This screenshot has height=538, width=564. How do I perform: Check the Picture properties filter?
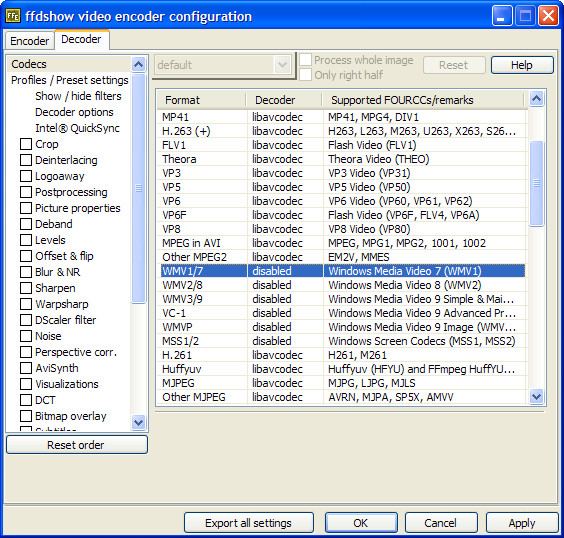click(x=26, y=208)
